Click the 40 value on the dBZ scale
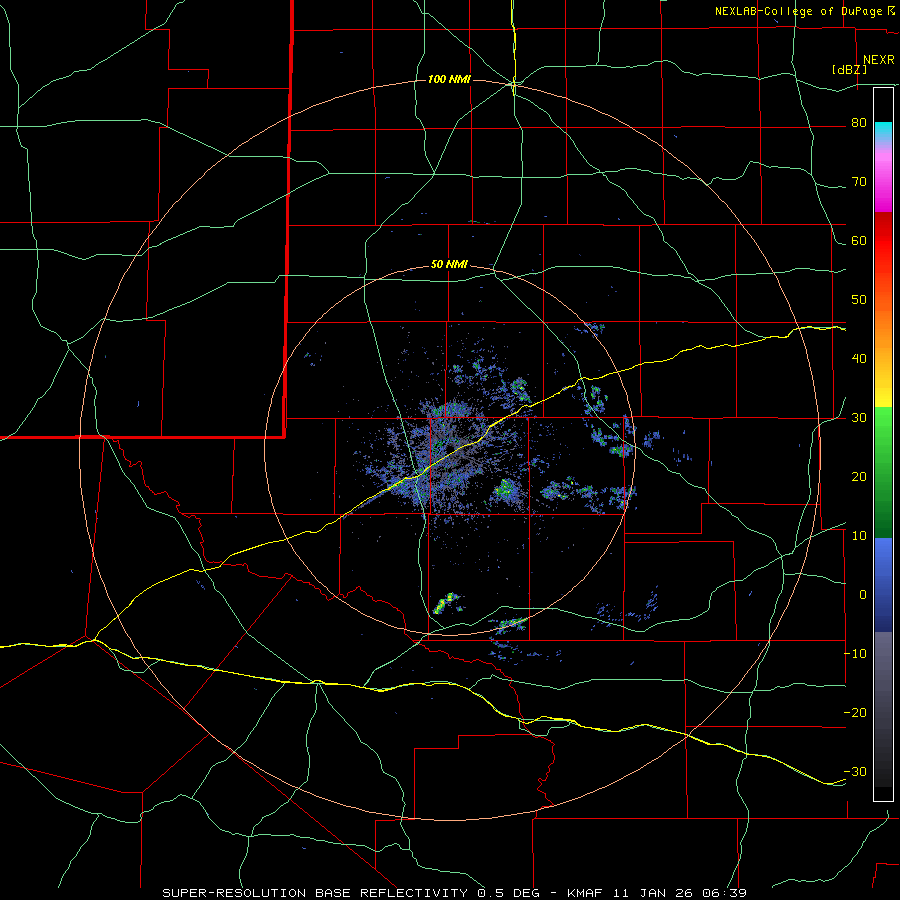This screenshot has height=900, width=900. pyautogui.click(x=859, y=359)
